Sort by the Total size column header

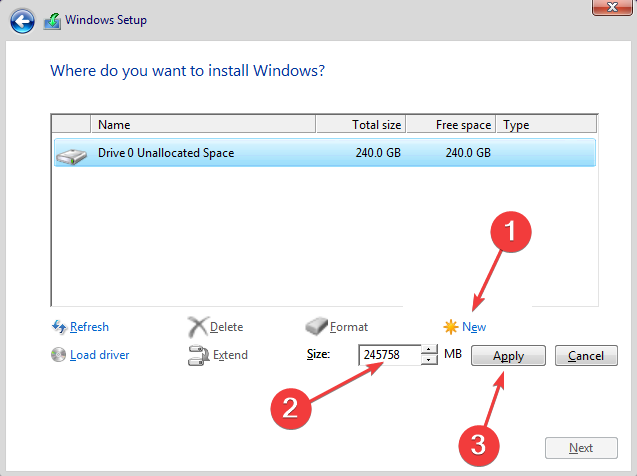(361, 124)
